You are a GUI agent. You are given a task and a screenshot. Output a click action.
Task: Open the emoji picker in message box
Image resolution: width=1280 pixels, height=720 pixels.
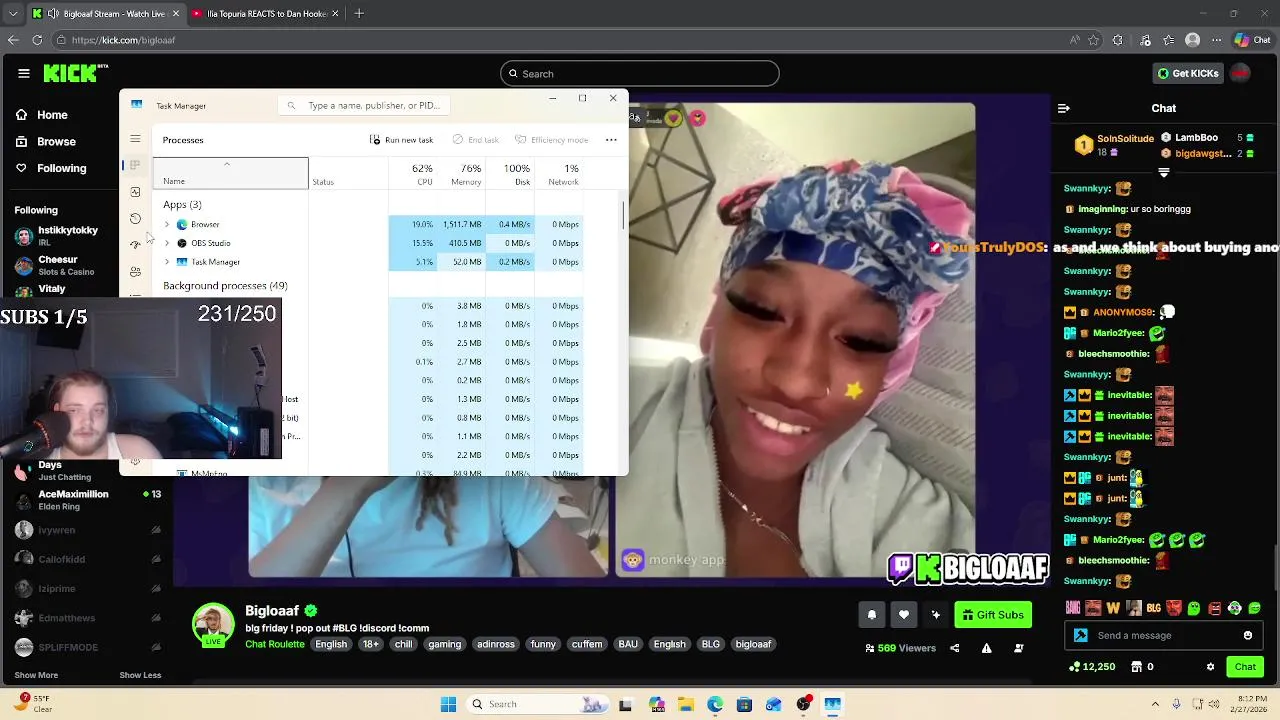(1247, 635)
